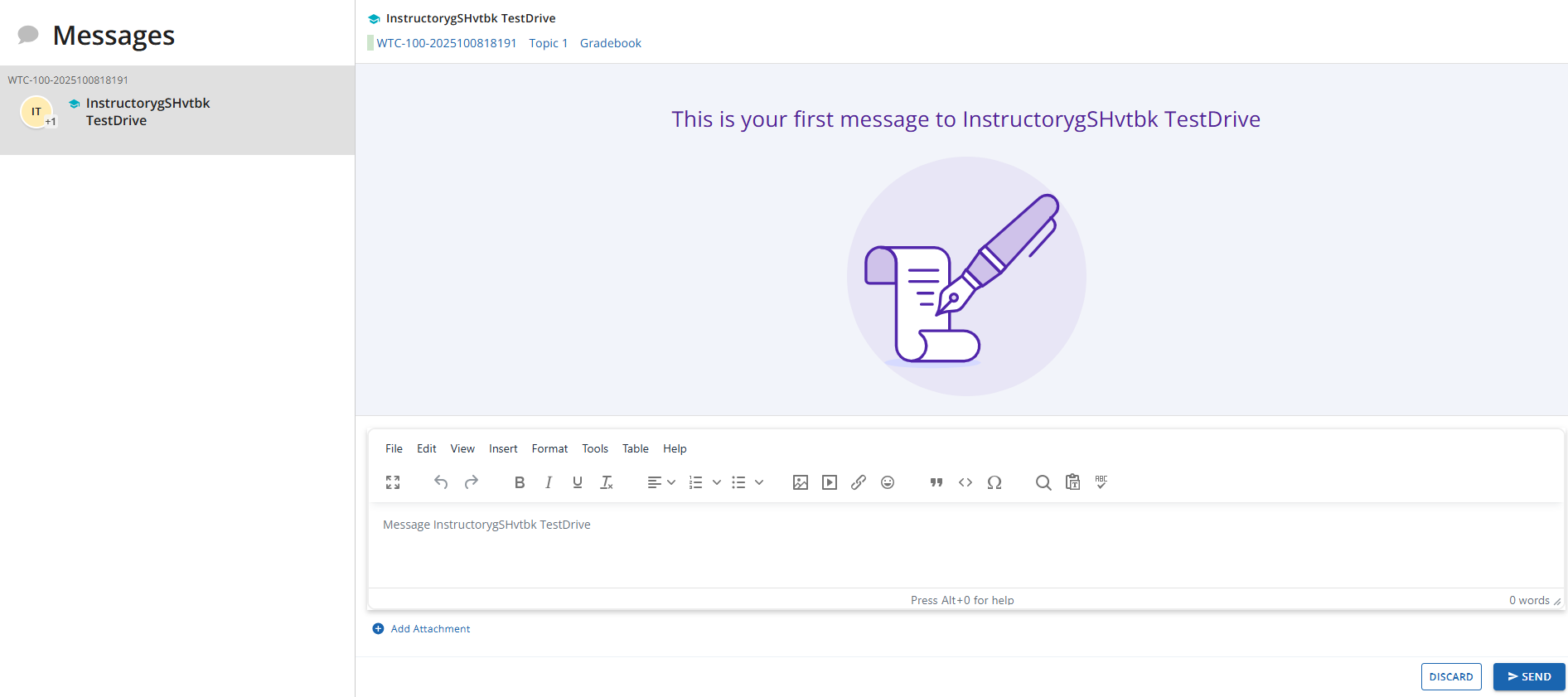The image size is (1568, 697).
Task: Click the Undo arrow icon
Action: pos(441,482)
